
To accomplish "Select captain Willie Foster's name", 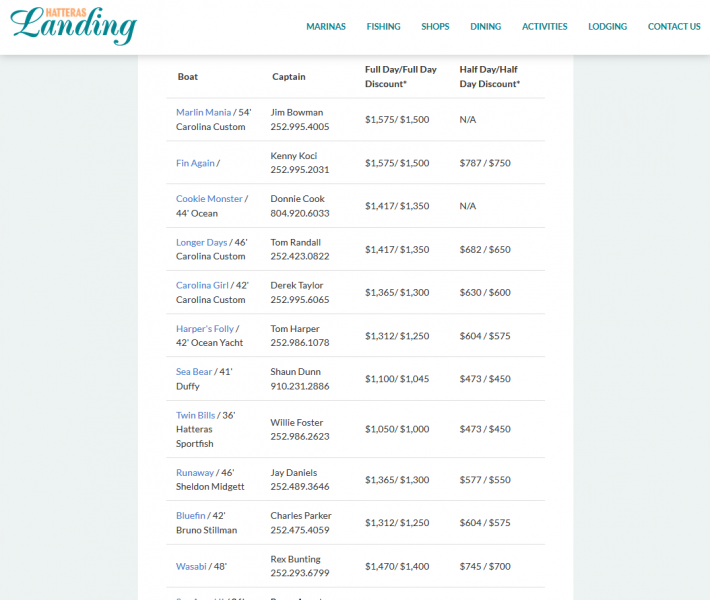I will pyautogui.click(x=297, y=422).
